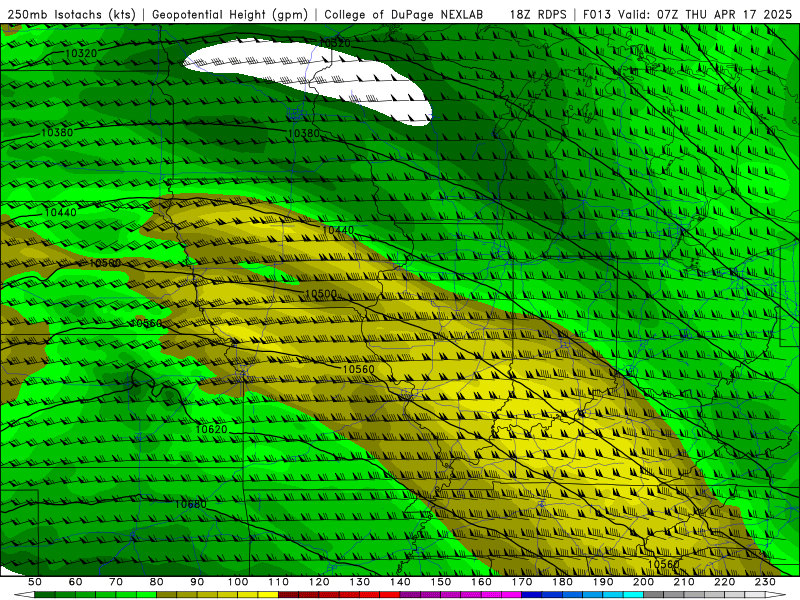This screenshot has width=800, height=600.
Task: Pick the 160 legend value
Action: pyautogui.click(x=481, y=582)
